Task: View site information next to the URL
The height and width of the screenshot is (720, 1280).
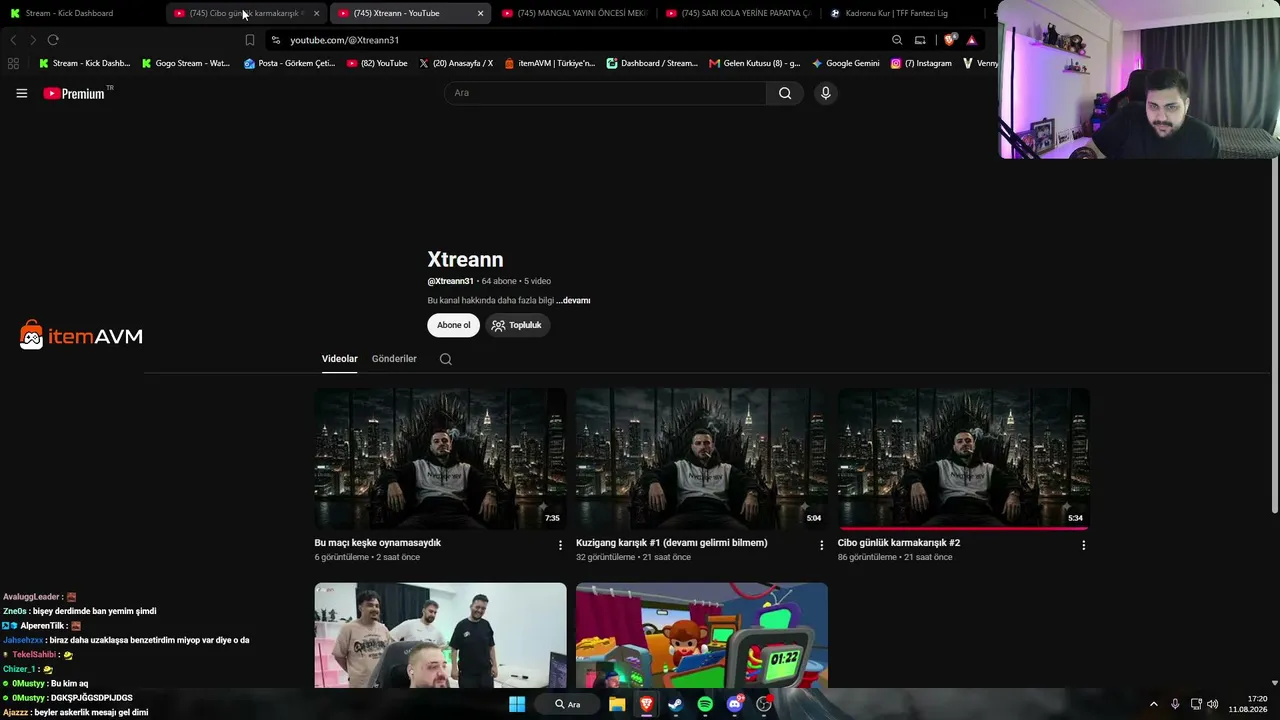Action: [276, 40]
